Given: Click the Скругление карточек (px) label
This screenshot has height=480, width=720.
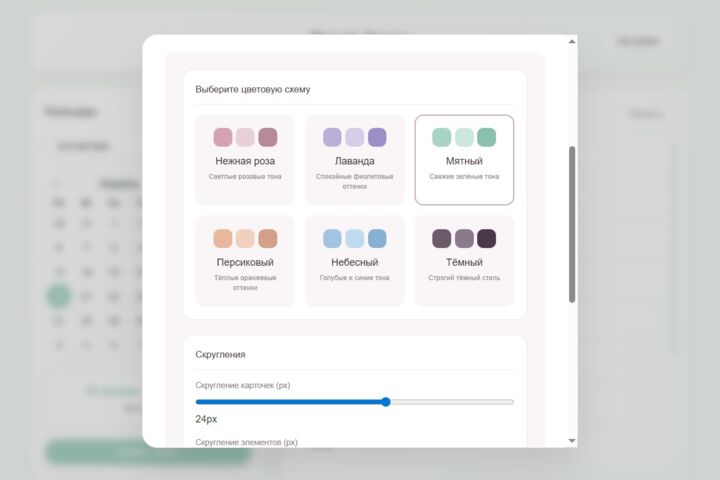Looking at the screenshot, I should pos(242,385).
